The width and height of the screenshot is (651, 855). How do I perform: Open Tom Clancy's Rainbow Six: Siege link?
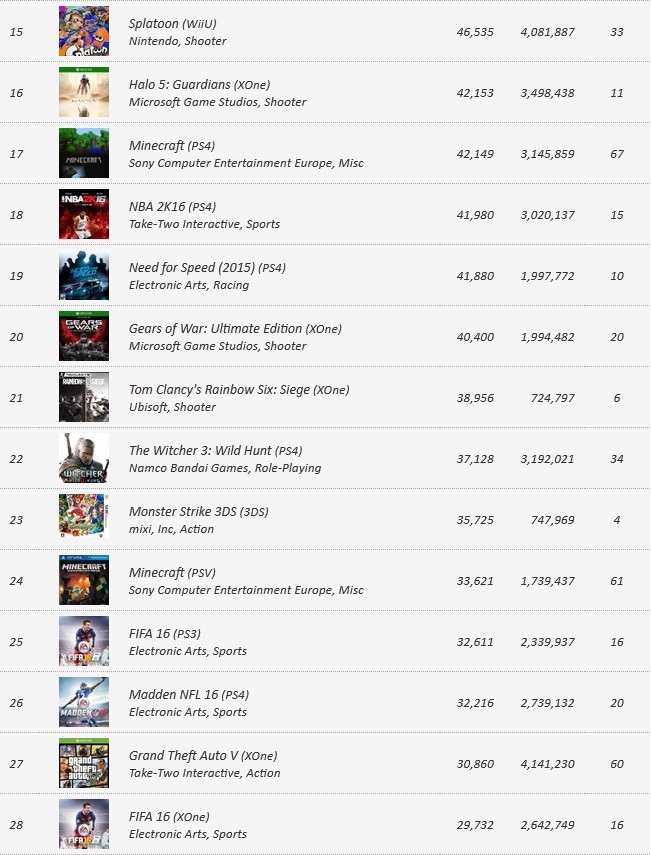[x=239, y=390]
